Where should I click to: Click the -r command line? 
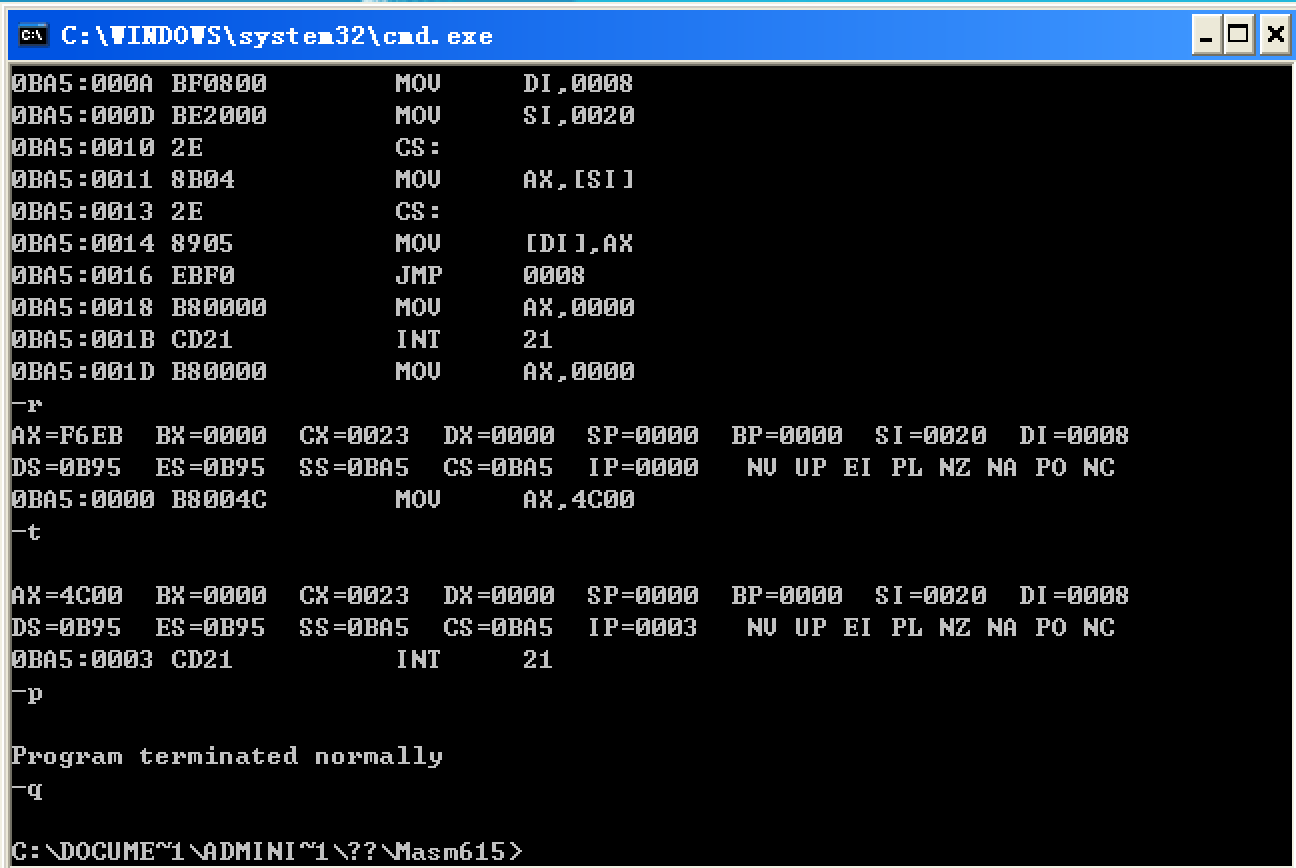click(27, 403)
